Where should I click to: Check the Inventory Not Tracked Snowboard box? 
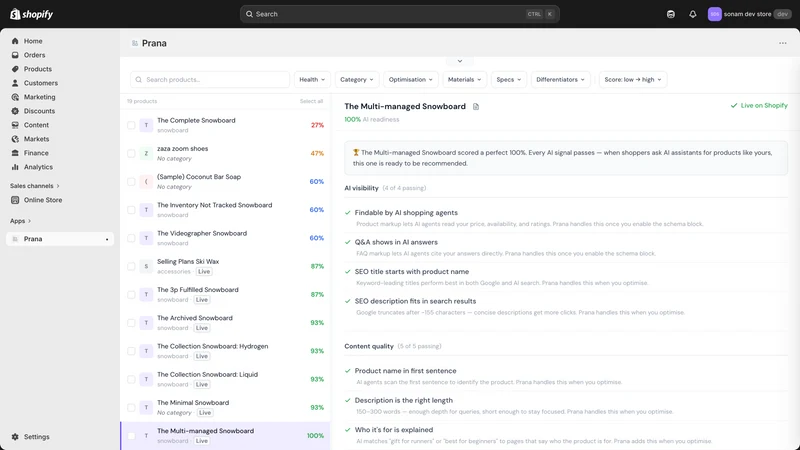[x=131, y=210]
